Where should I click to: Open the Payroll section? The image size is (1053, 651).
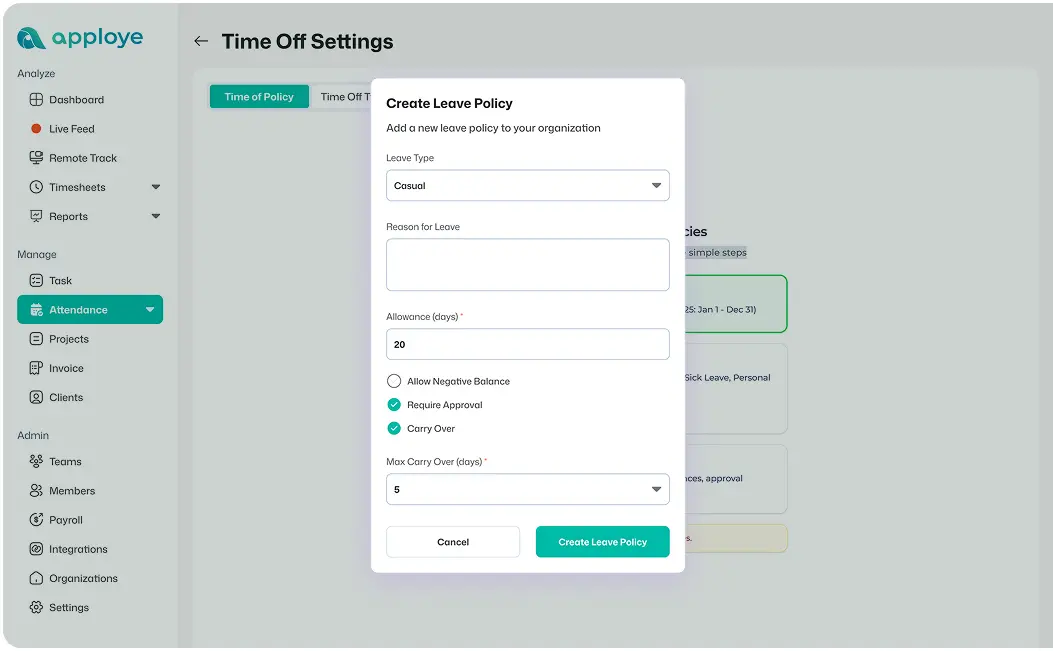37,519
